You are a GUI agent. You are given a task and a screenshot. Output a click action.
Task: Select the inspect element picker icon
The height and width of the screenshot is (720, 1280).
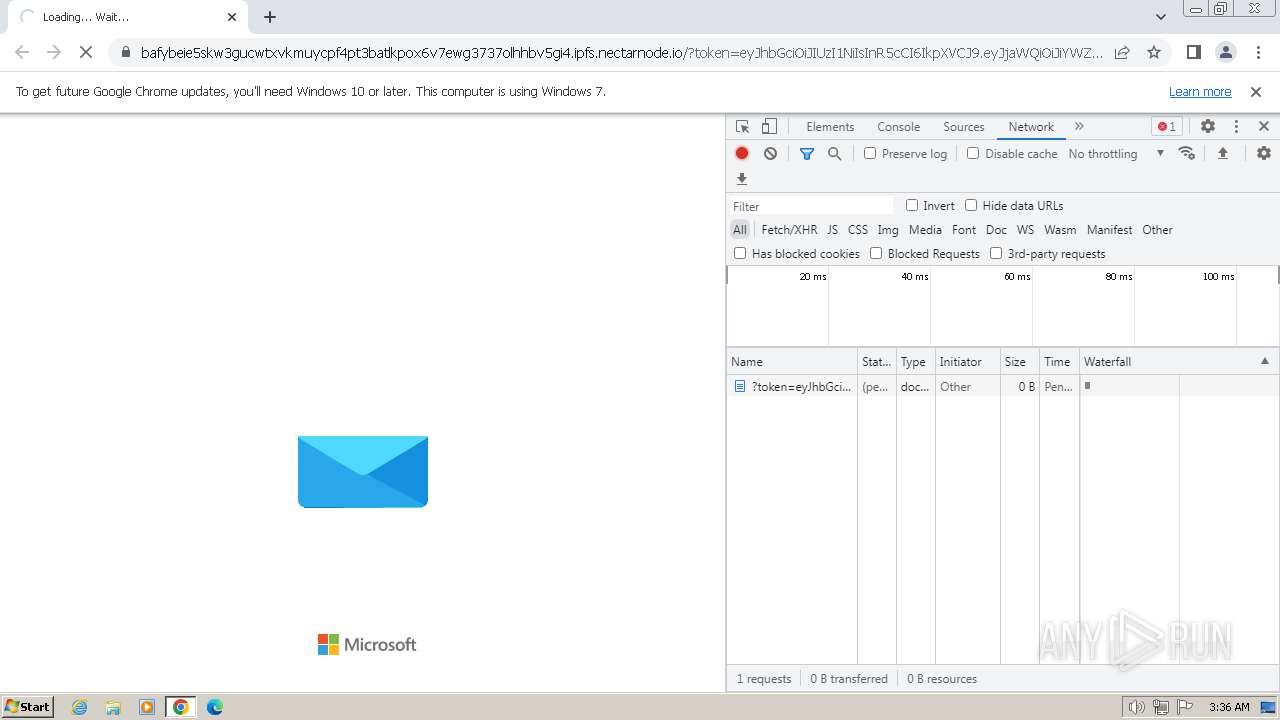pyautogui.click(x=742, y=127)
